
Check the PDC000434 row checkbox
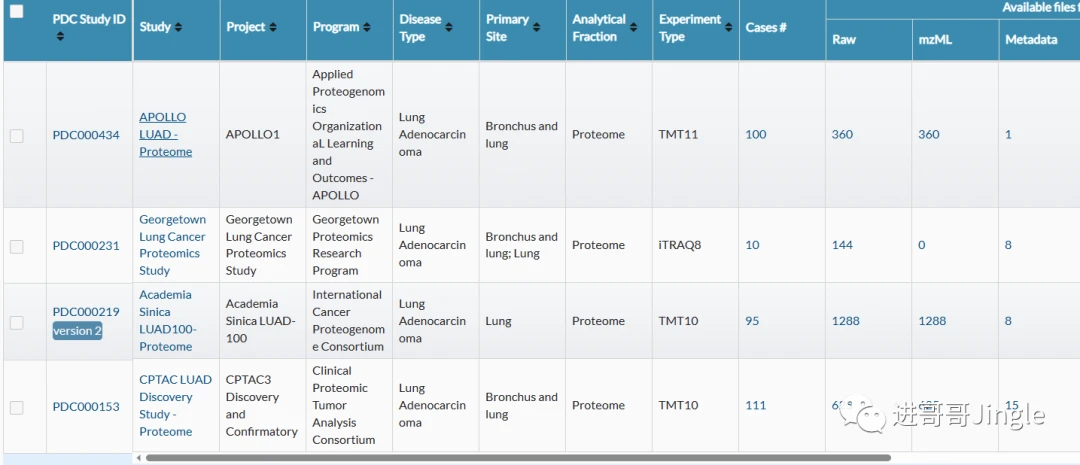point(16,135)
